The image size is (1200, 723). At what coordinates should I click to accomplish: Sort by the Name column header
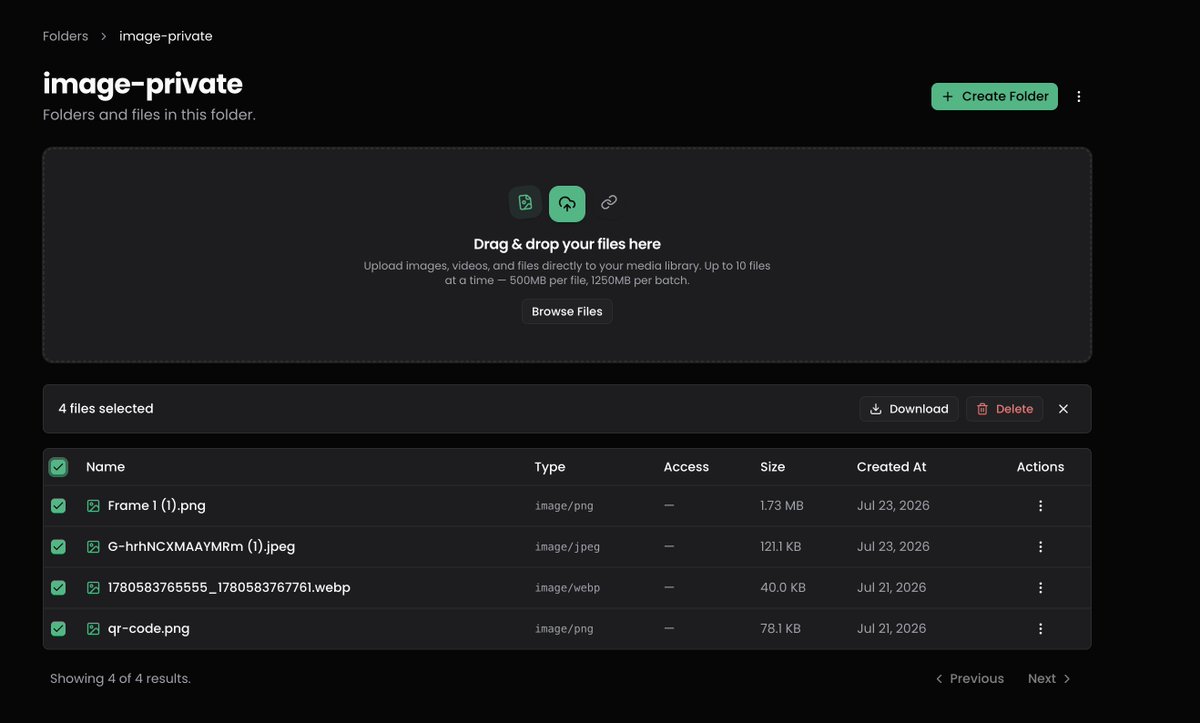pos(105,467)
